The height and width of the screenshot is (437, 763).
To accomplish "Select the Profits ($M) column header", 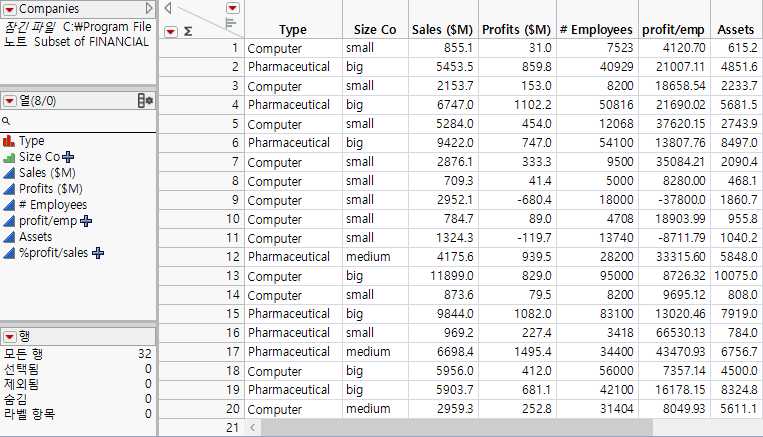I will [x=516, y=30].
